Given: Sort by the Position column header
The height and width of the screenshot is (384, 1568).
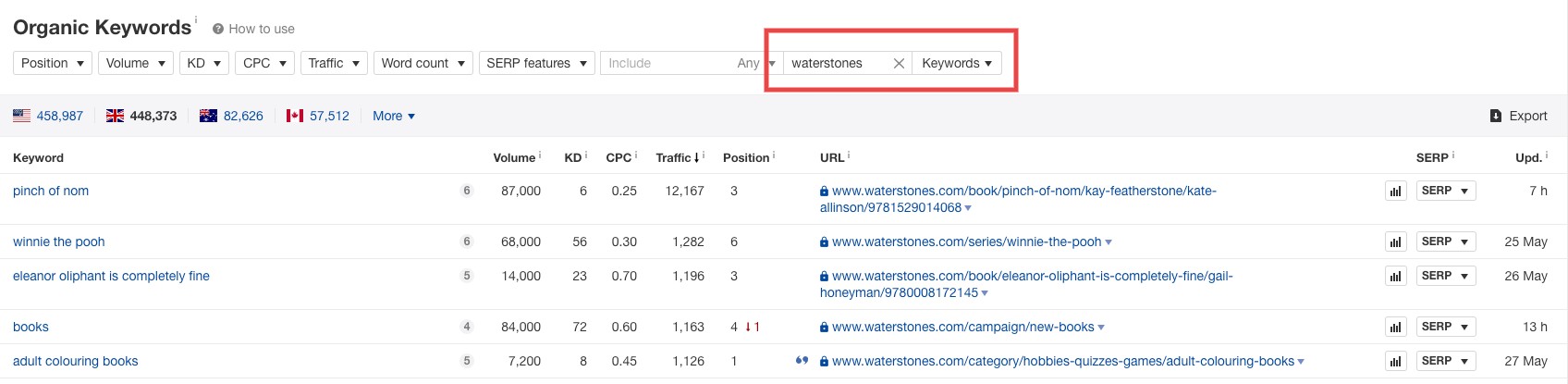Looking at the screenshot, I should 746,157.
